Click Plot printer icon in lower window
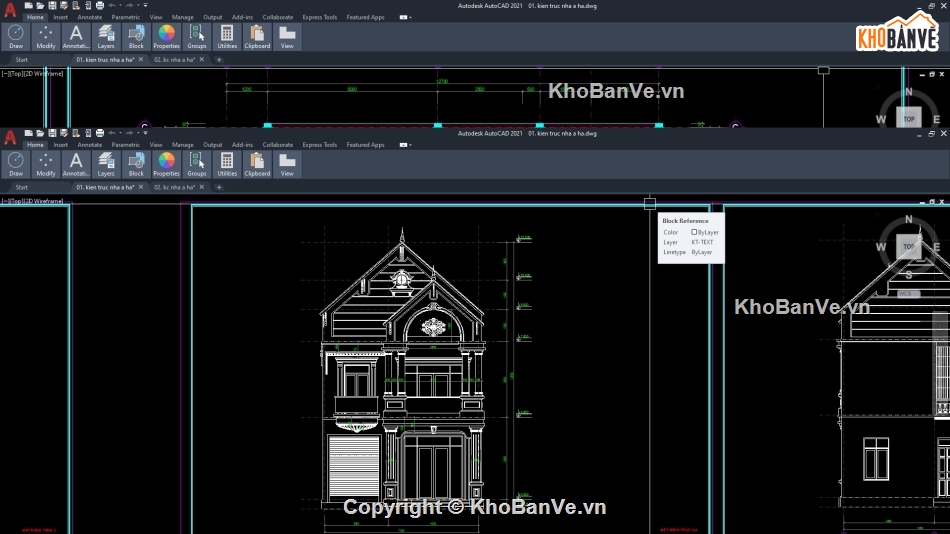This screenshot has height=534, width=950. click(100, 133)
